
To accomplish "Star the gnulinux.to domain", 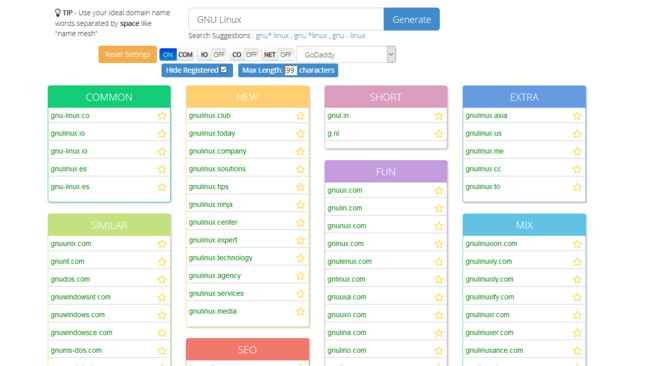I will tap(577, 187).
